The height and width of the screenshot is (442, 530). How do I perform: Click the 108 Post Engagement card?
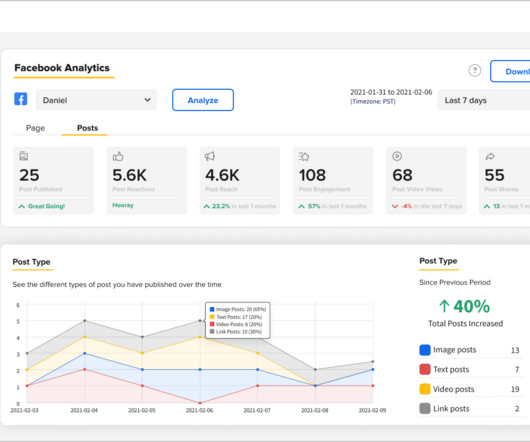point(333,180)
